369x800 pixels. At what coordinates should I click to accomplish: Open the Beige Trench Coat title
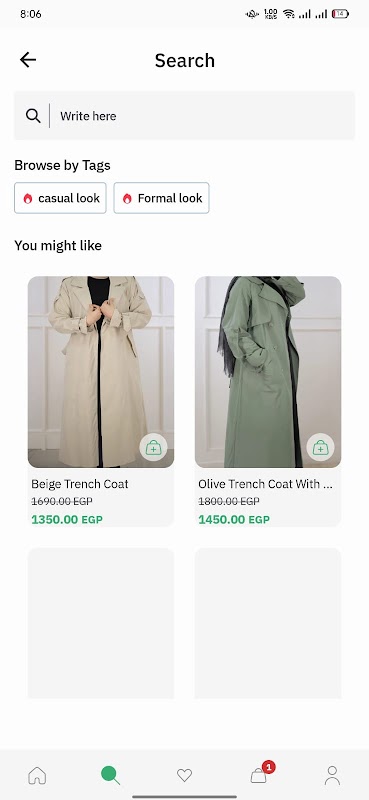pyautogui.click(x=80, y=484)
